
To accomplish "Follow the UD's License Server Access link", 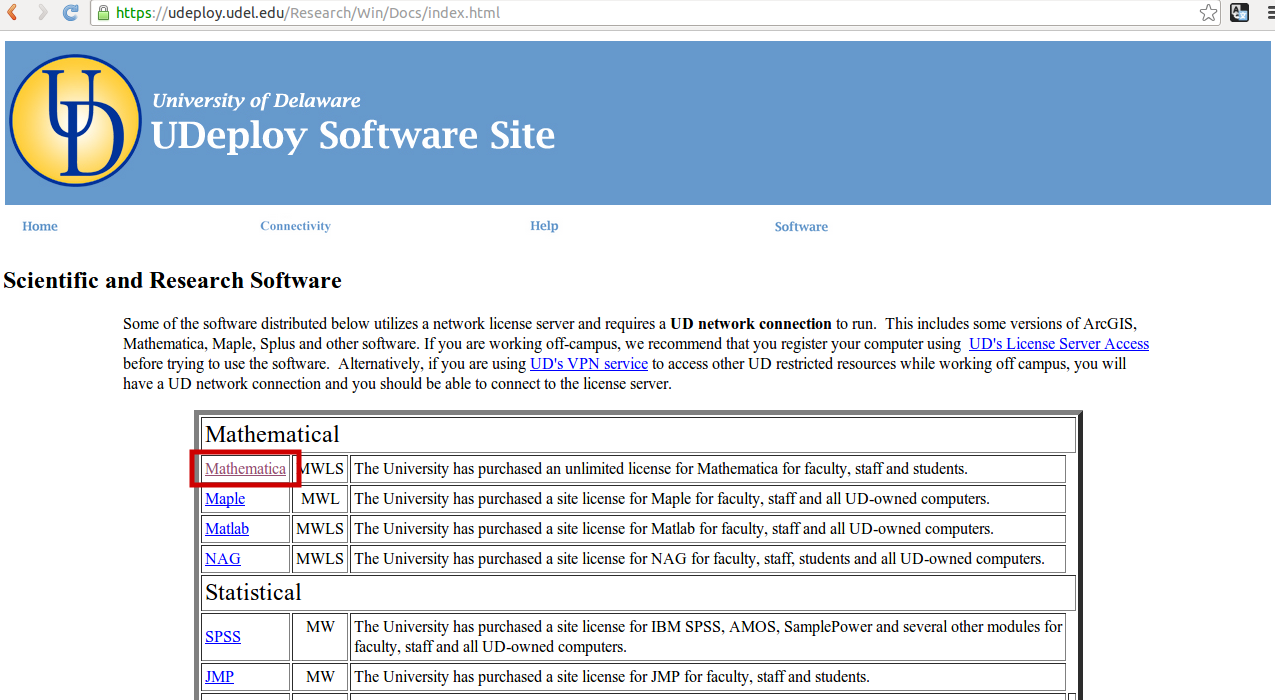I will coord(1059,344).
